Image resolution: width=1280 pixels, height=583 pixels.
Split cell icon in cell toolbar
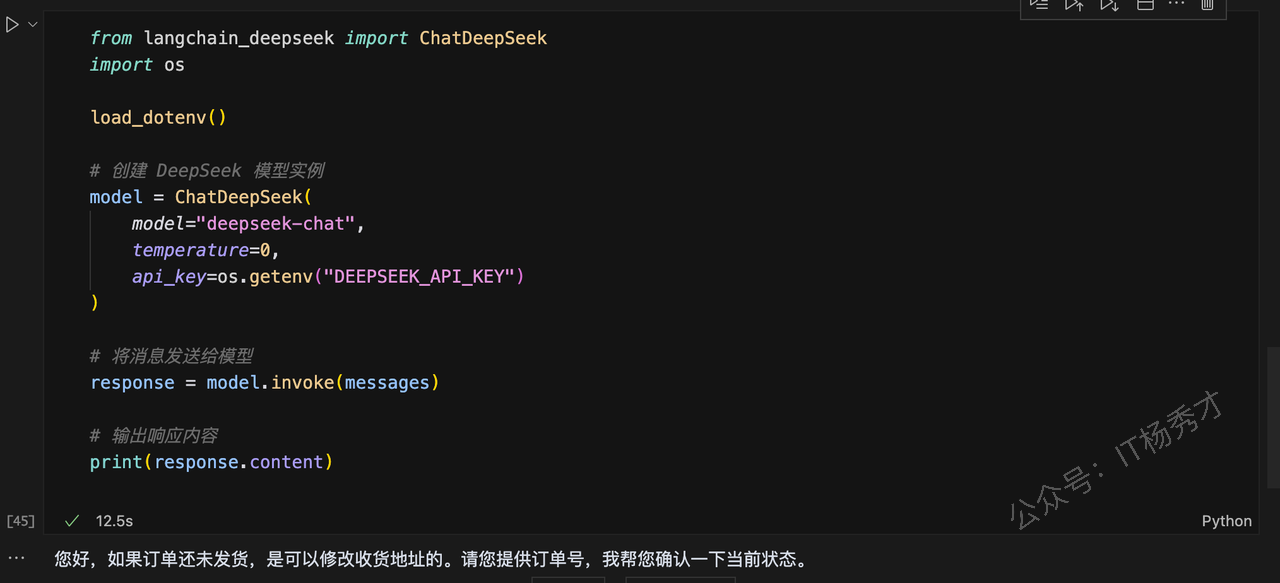pos(1145,5)
